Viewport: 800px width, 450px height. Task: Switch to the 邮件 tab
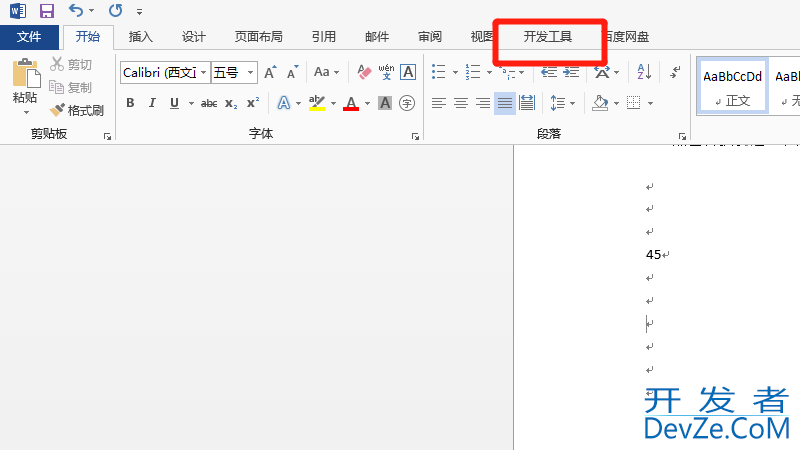[x=377, y=37]
